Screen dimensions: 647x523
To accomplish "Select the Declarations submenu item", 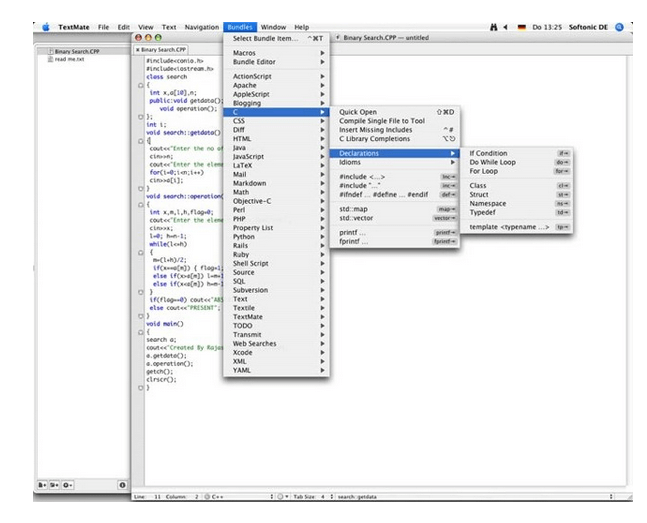I will 395,153.
